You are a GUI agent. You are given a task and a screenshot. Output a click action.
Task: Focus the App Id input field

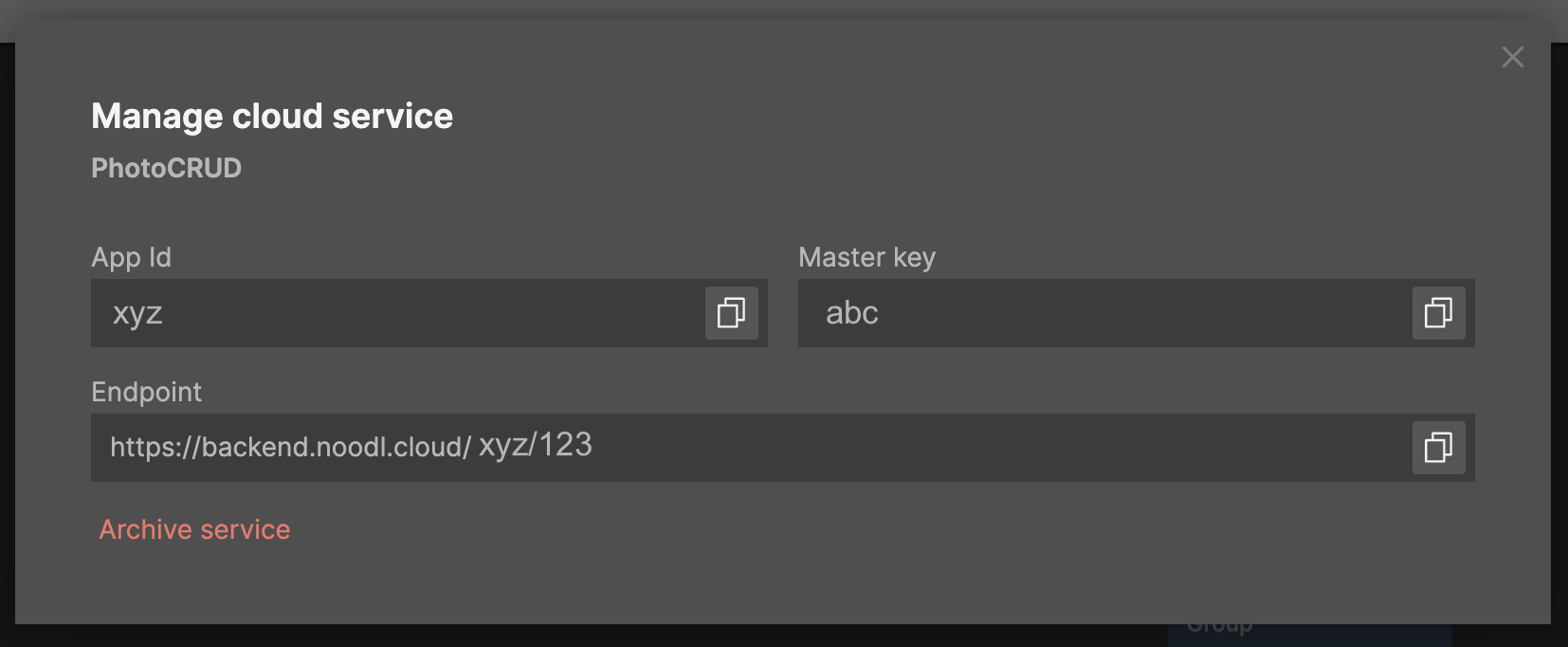coord(398,313)
